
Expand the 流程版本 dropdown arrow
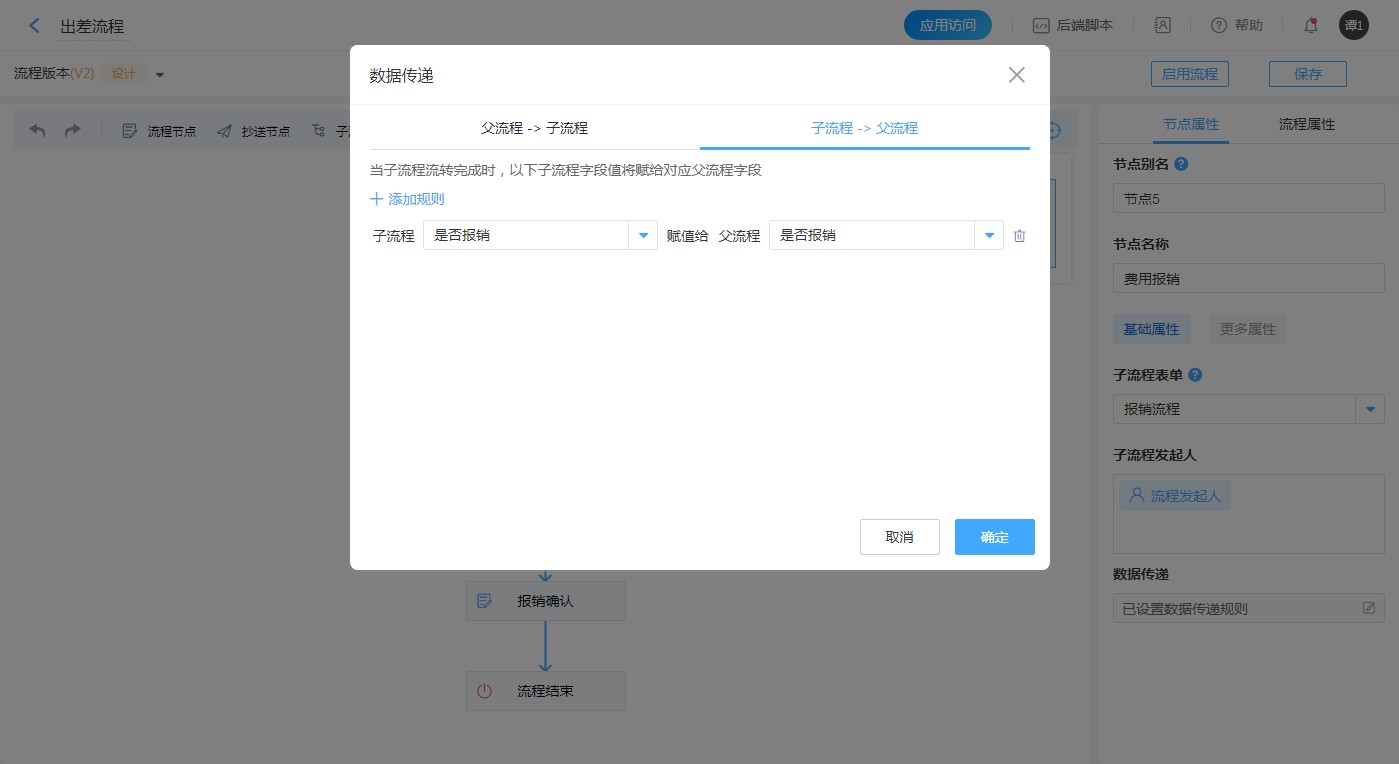click(160, 75)
